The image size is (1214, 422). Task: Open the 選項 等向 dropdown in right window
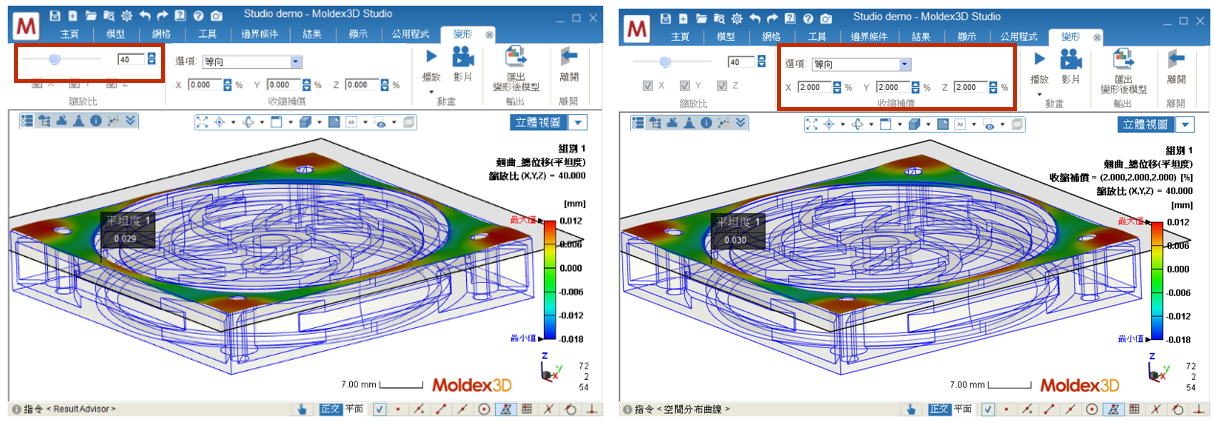(904, 64)
